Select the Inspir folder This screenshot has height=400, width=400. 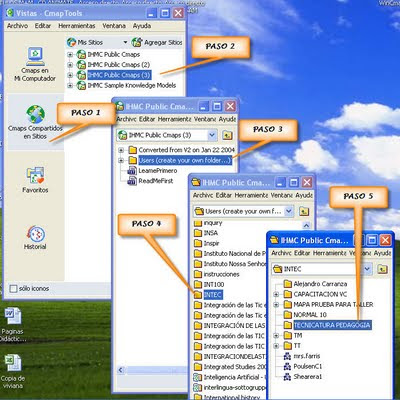click(x=211, y=243)
